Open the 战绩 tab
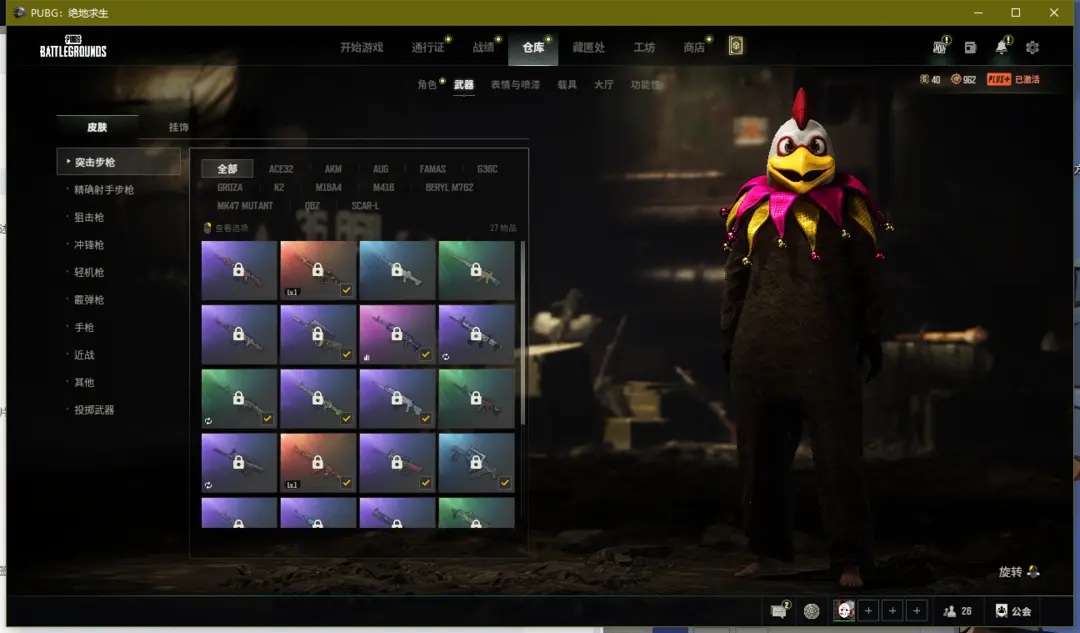The image size is (1080, 633). pos(484,48)
